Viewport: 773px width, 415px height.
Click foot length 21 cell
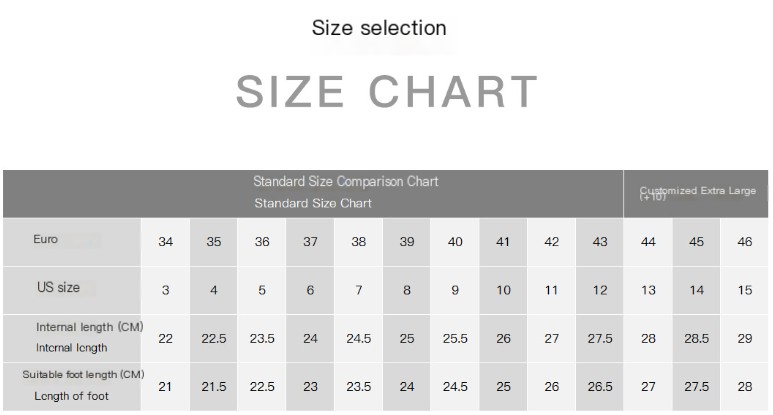(166, 387)
